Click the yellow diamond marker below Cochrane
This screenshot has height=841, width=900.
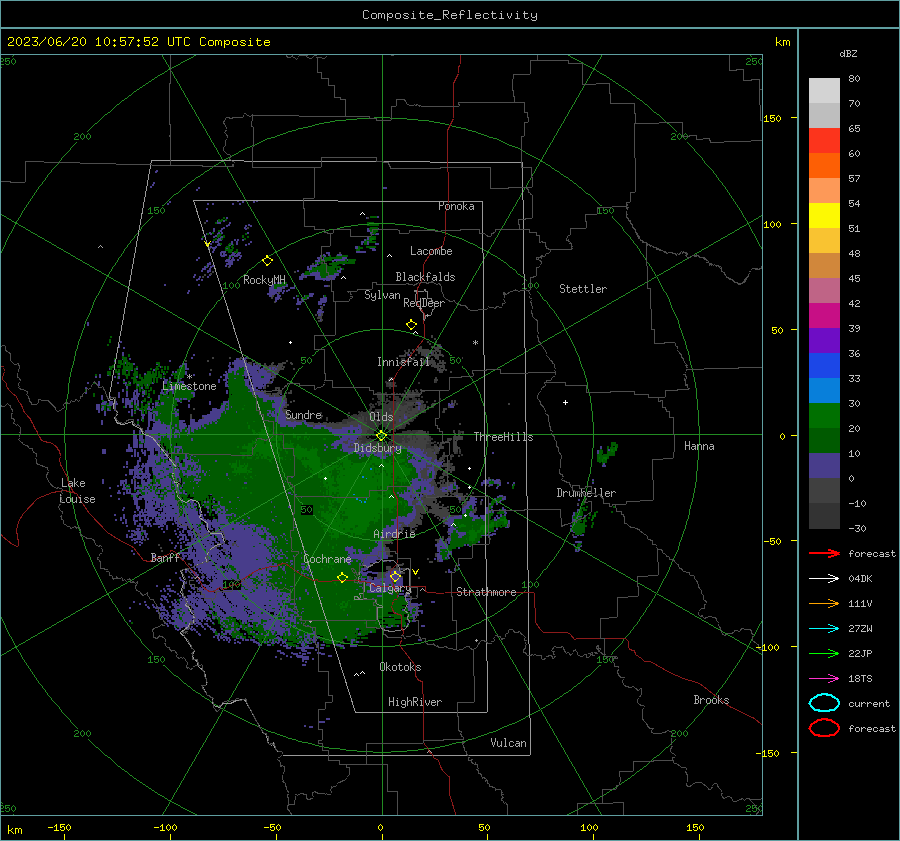tap(342, 577)
